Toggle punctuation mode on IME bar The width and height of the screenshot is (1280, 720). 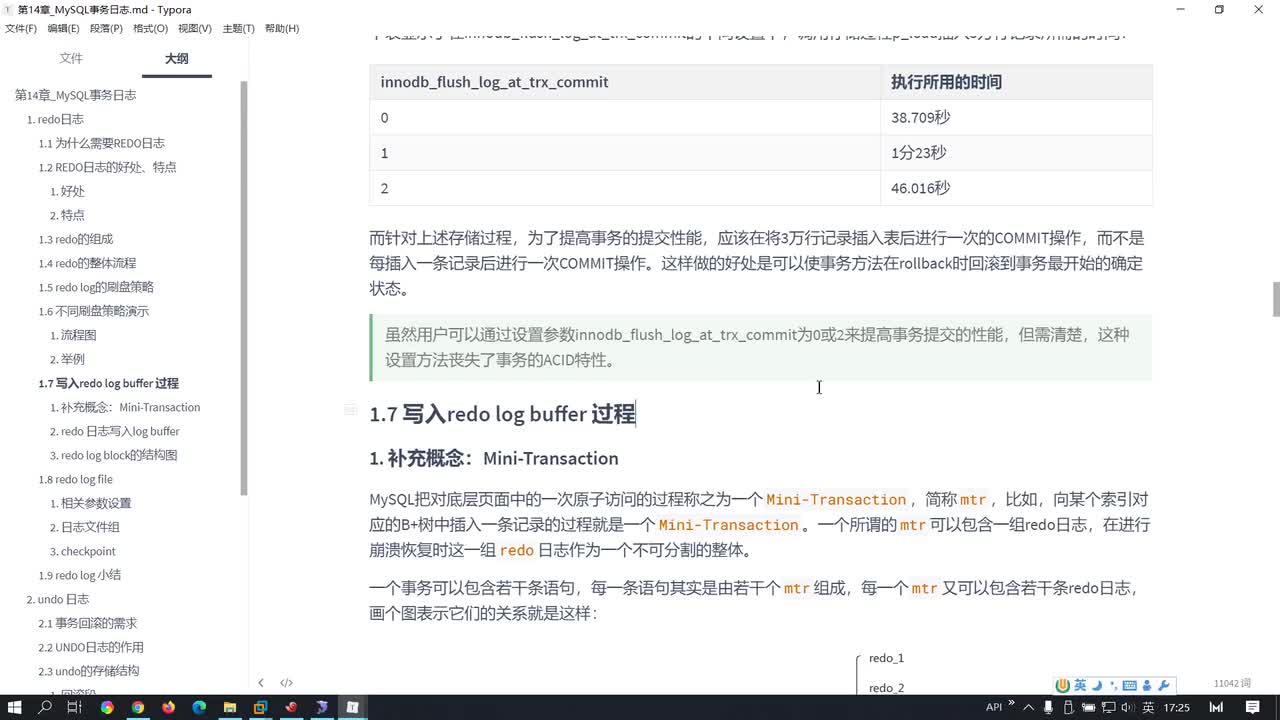pyautogui.click(x=1113, y=685)
